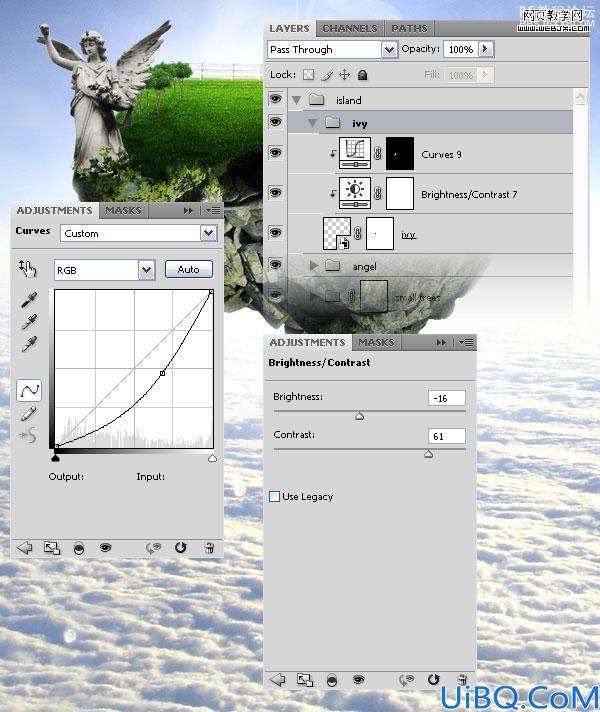
Task: Click the Brightness value field
Action: (x=446, y=398)
